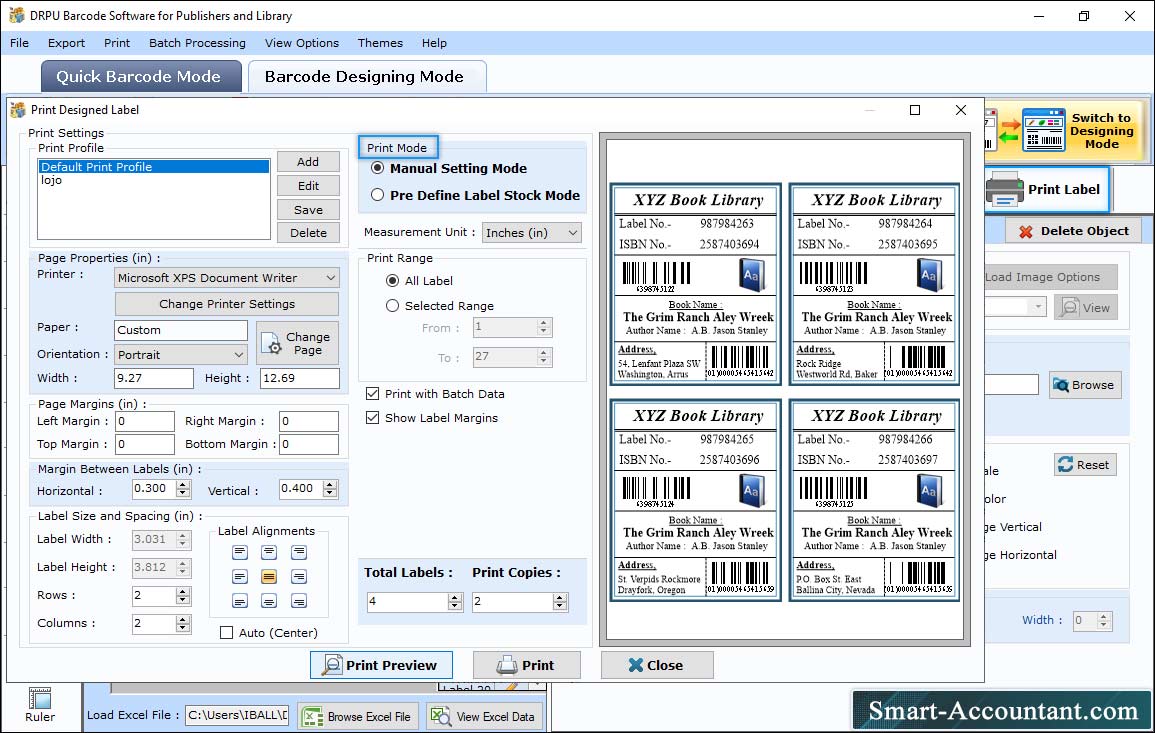The width and height of the screenshot is (1155, 733).
Task: Click Total Labels spinner arrows
Action: click(455, 602)
